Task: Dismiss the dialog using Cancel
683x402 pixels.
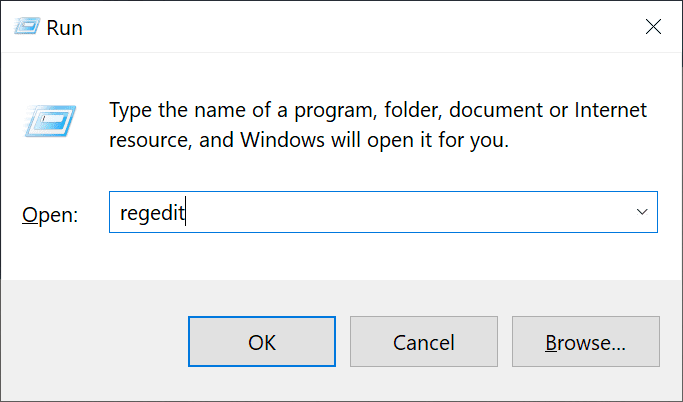Action: [423, 341]
